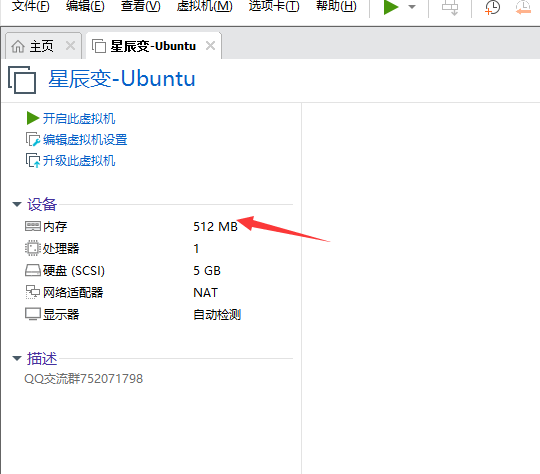Click the large VM icon beside title
Screen dimensions: 540x474
pos(22,80)
